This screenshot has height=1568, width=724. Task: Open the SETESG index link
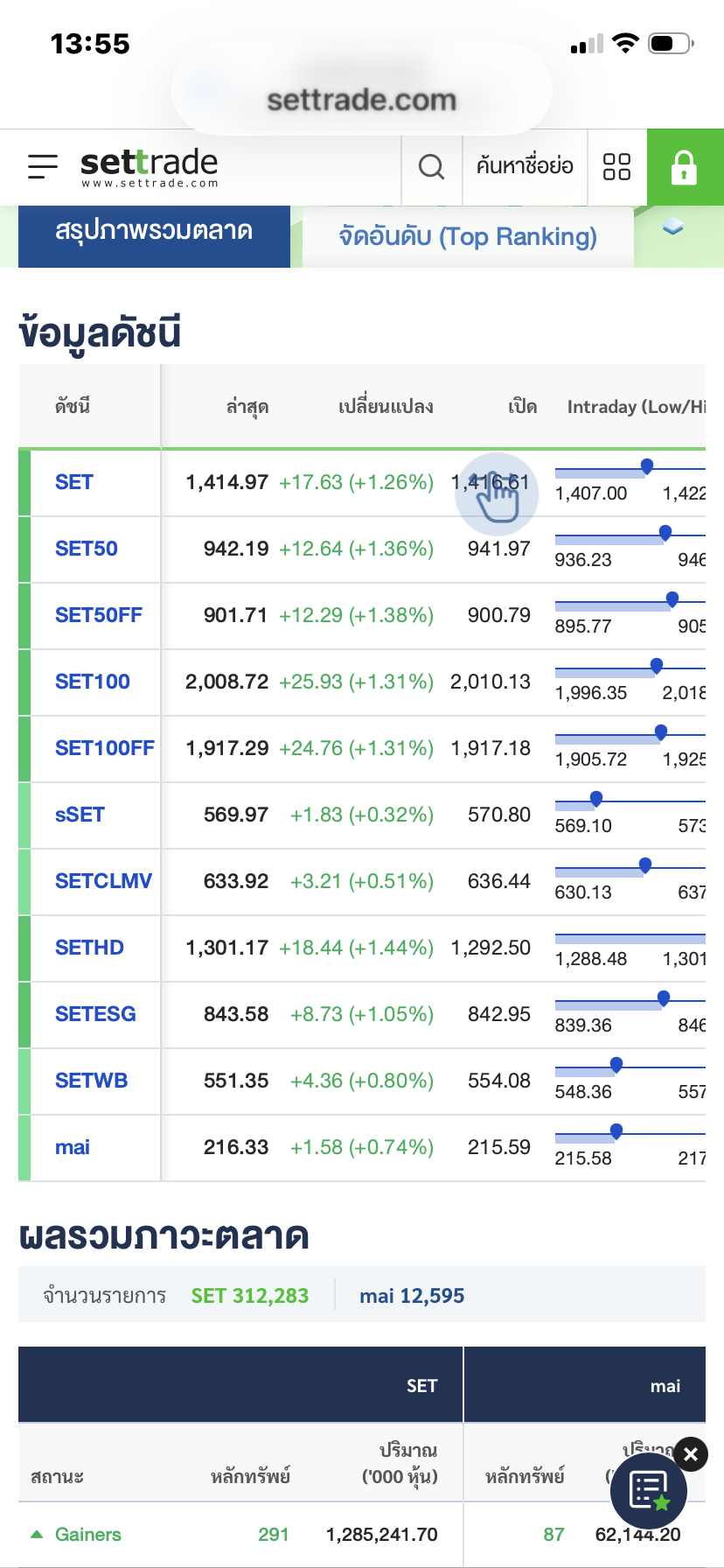coord(95,1014)
